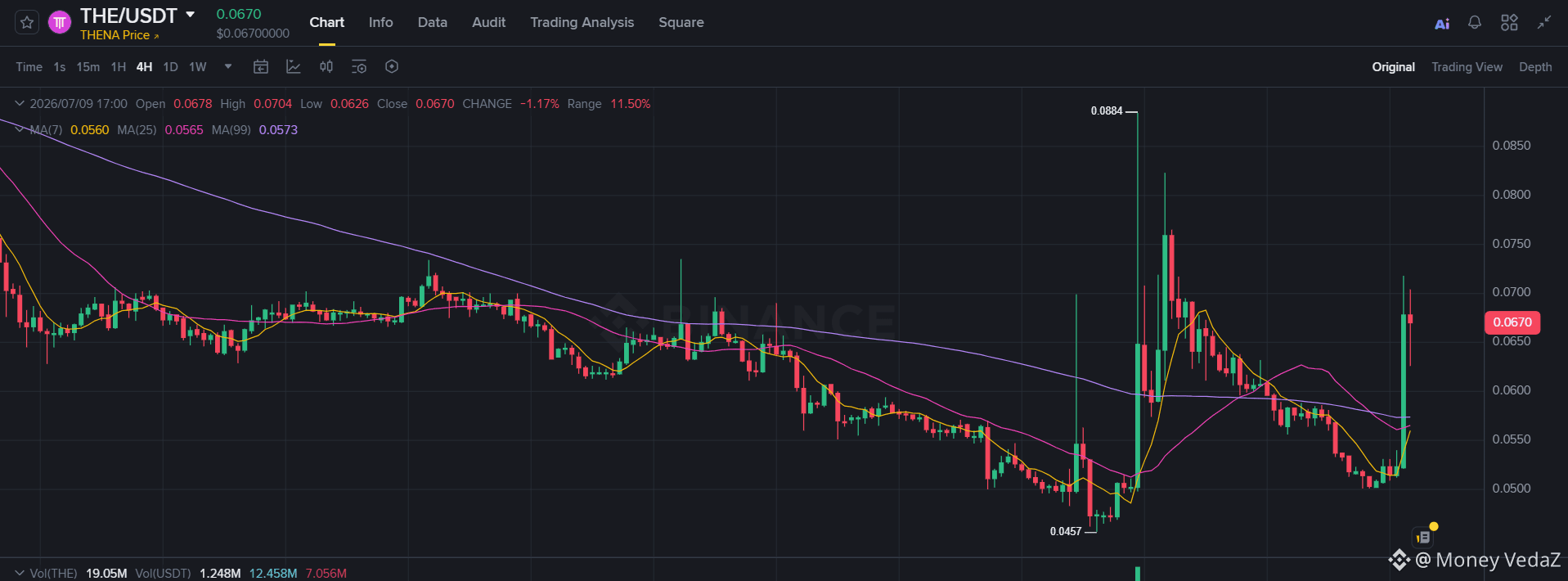The width and height of the screenshot is (1568, 581).
Task: Click the 0.0457 low price marker
Action: coord(1065,531)
